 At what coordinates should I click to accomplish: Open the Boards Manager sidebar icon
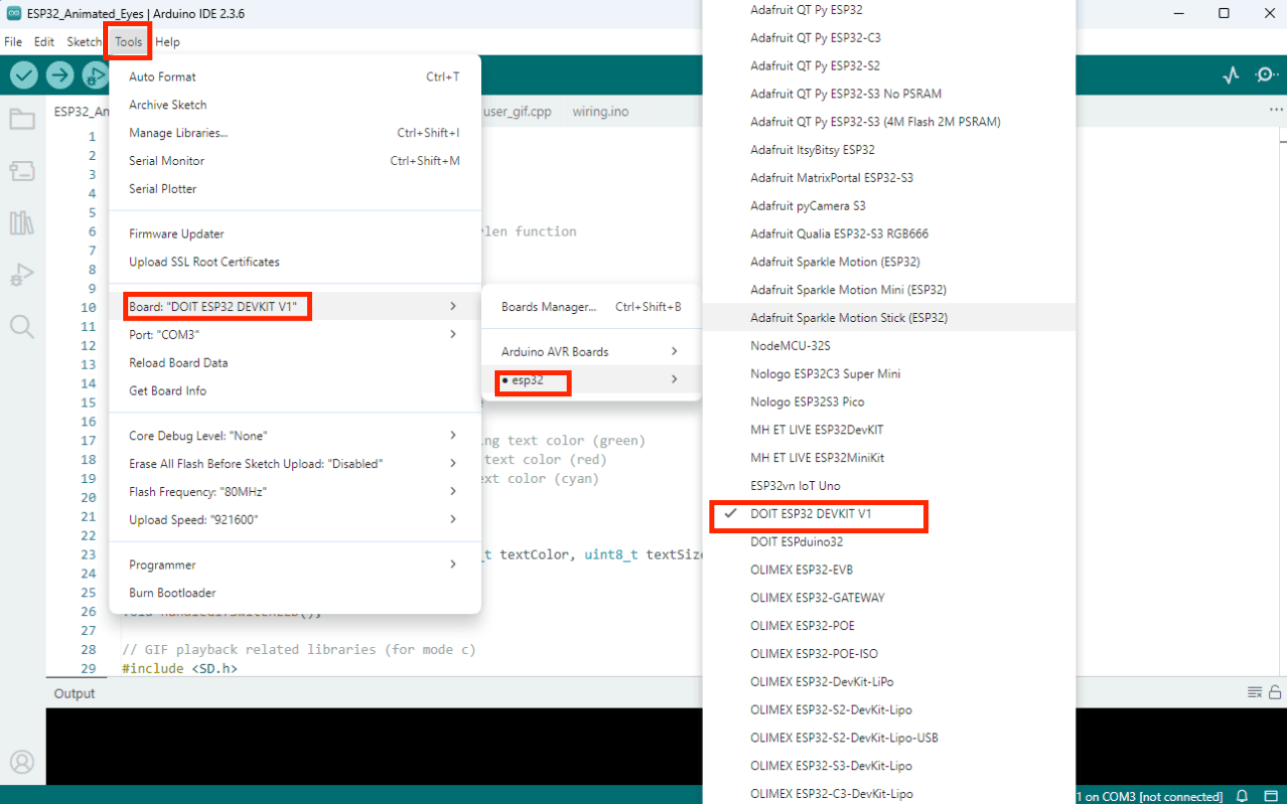click(22, 171)
